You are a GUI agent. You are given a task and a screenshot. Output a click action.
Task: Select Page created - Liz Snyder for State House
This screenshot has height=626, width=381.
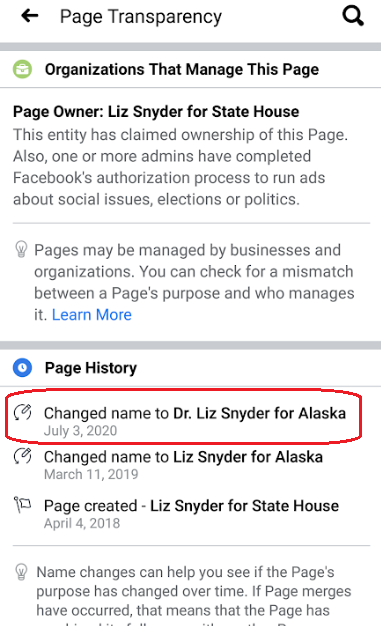191,506
